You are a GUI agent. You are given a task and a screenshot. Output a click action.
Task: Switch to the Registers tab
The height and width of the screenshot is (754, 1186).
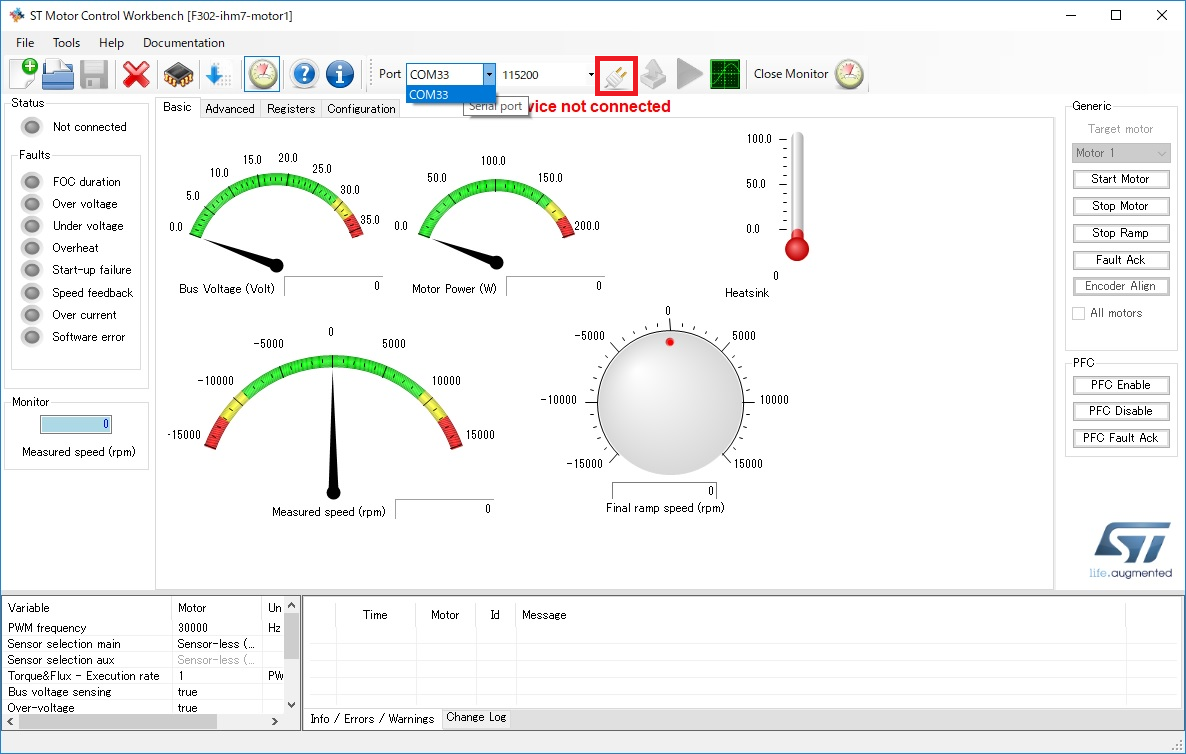point(291,109)
